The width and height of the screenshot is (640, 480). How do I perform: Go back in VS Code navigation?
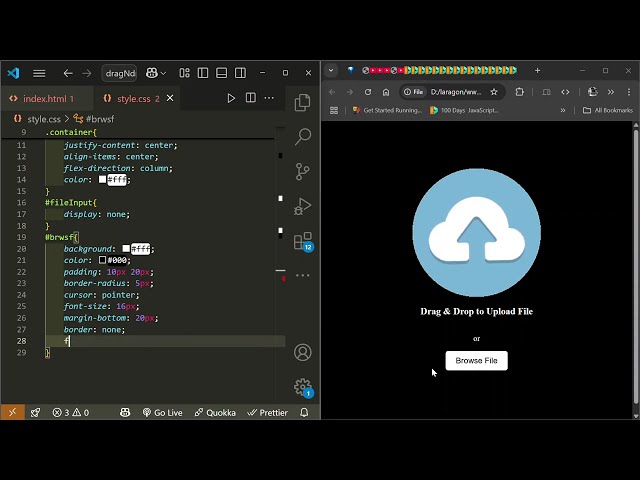68,73
